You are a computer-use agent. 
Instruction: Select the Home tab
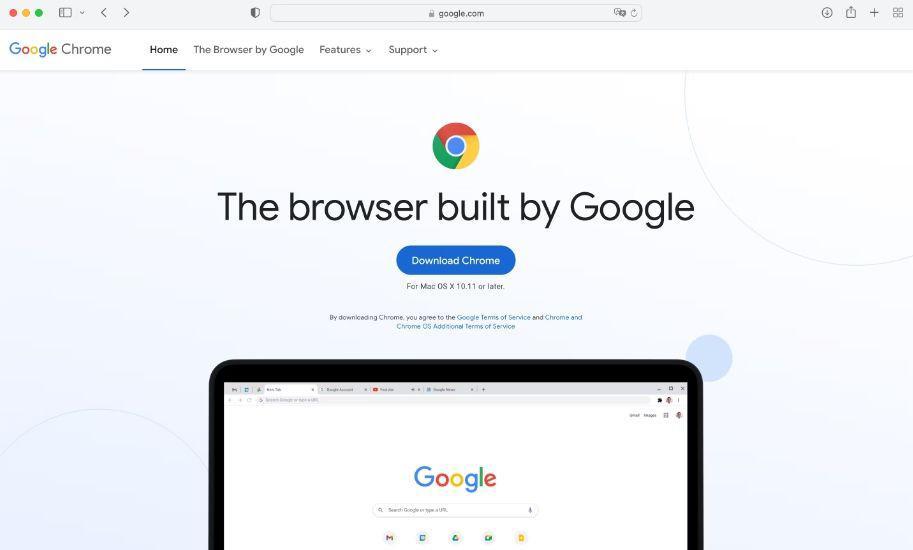164,49
